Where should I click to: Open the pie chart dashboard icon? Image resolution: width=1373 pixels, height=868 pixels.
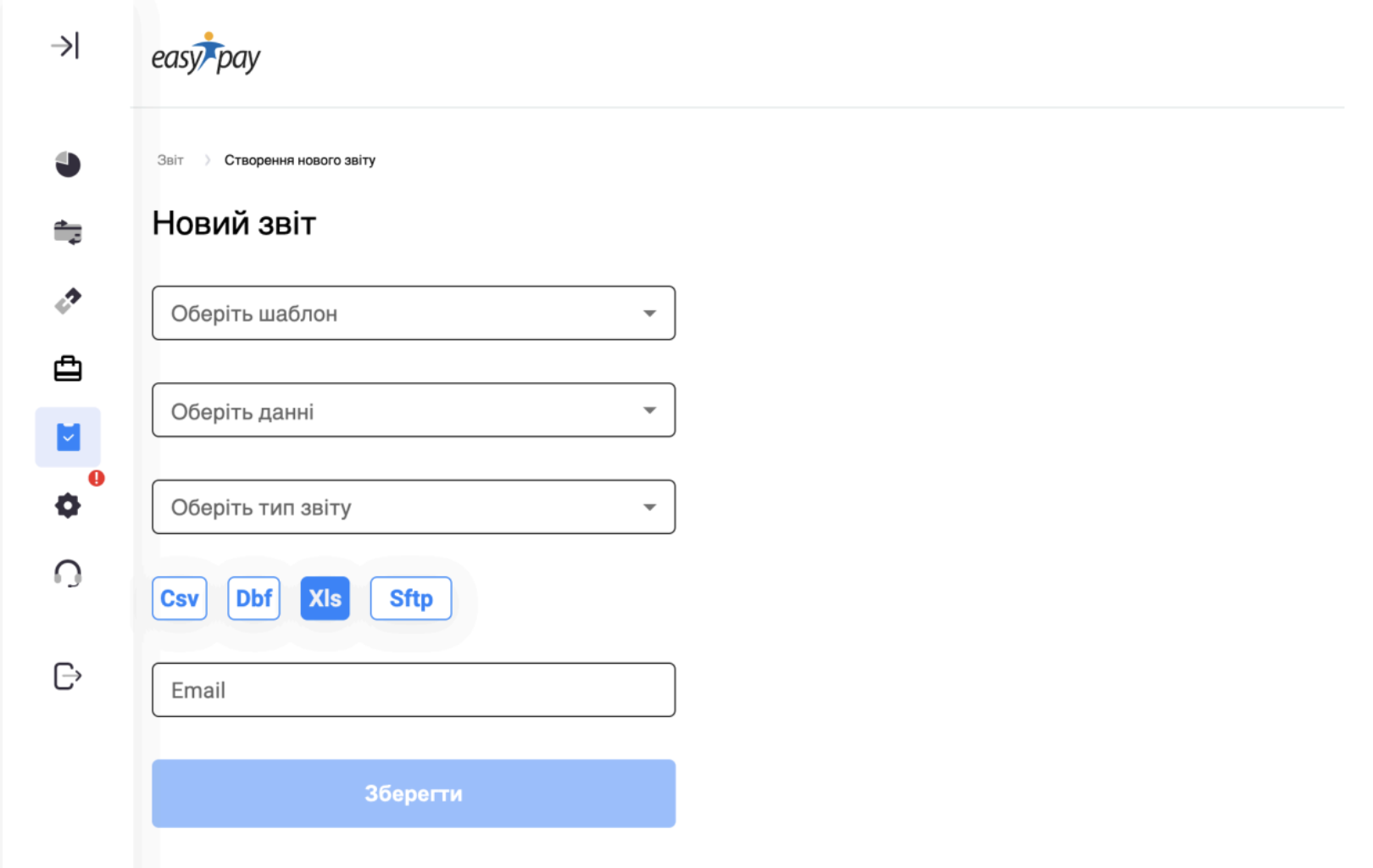(68, 164)
